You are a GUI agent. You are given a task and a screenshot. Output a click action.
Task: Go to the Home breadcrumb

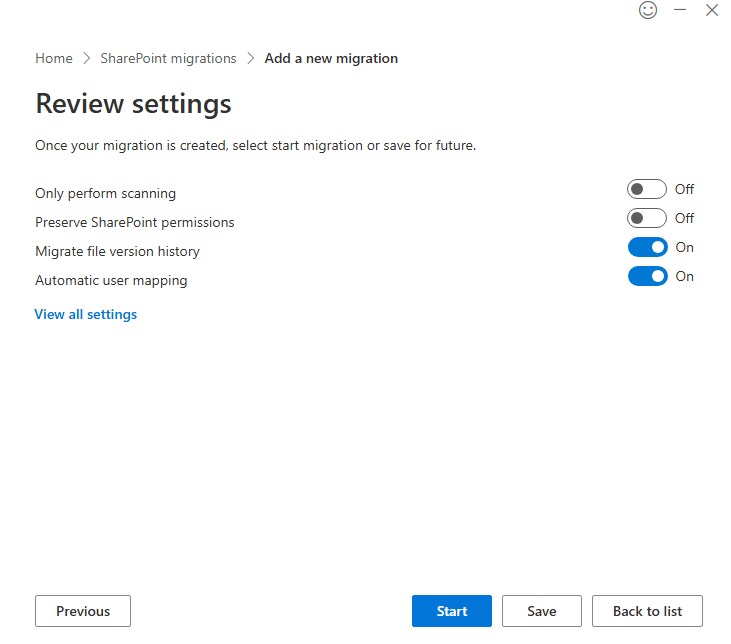(54, 59)
